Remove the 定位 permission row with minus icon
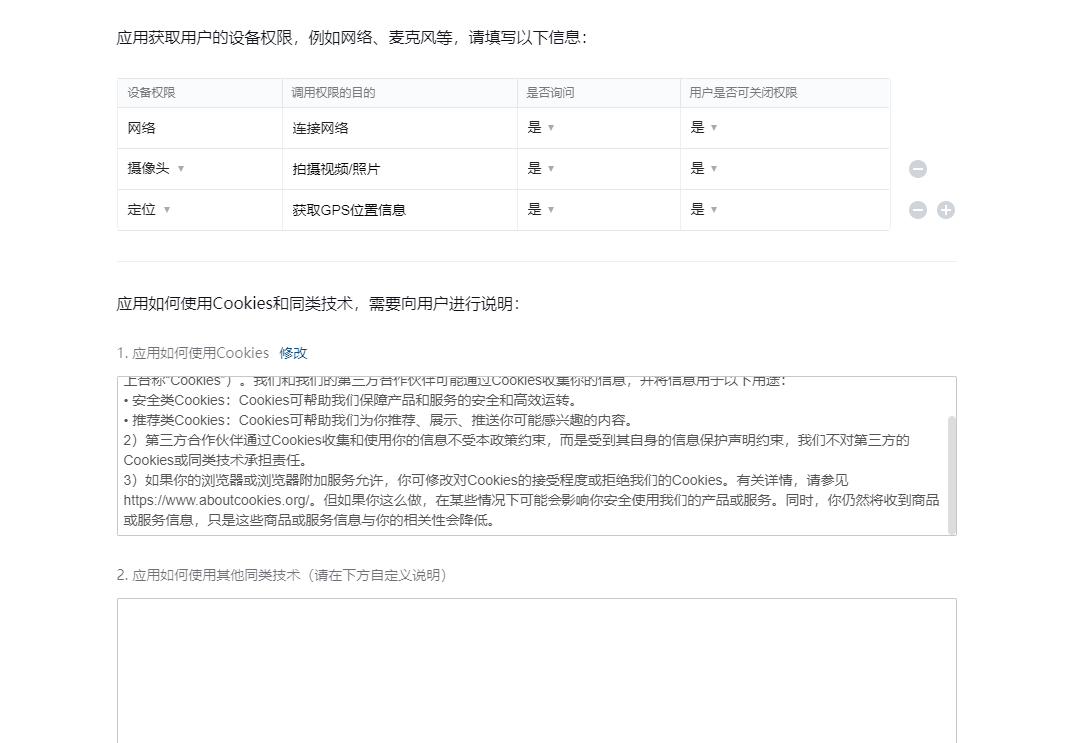 point(917,210)
